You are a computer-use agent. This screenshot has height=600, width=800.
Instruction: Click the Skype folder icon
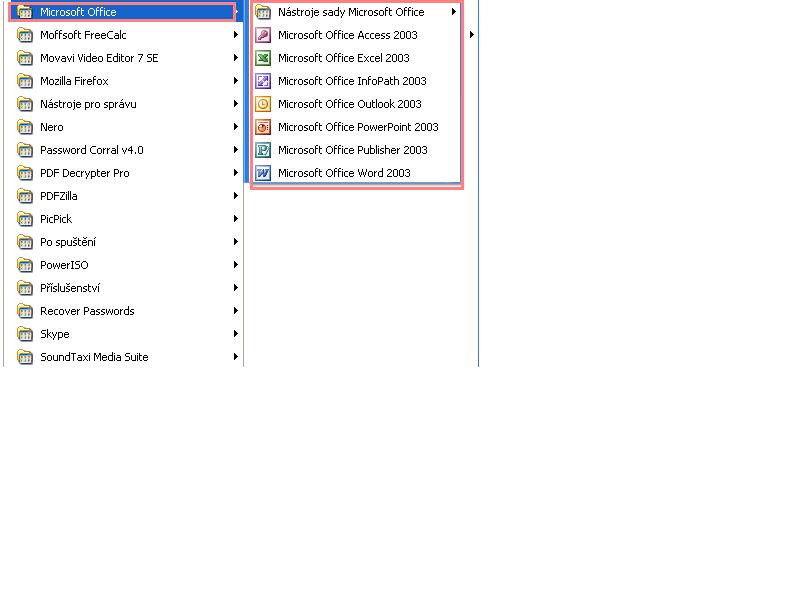(x=24, y=334)
